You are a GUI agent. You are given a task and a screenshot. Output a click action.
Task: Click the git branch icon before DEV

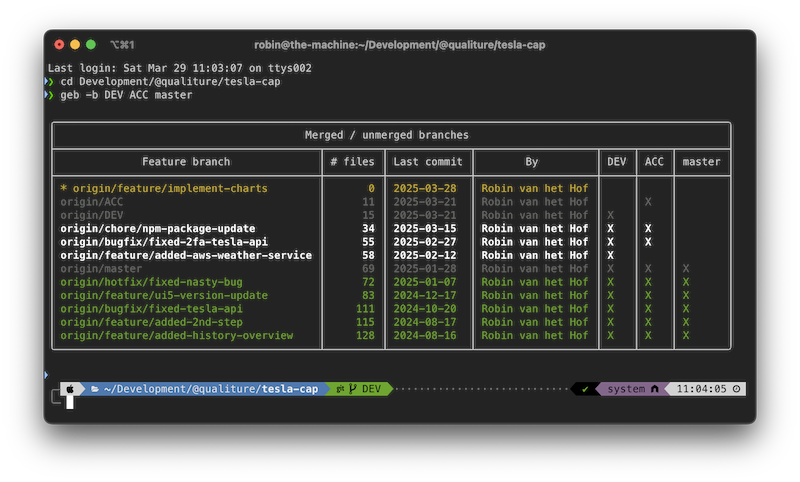pos(353,389)
